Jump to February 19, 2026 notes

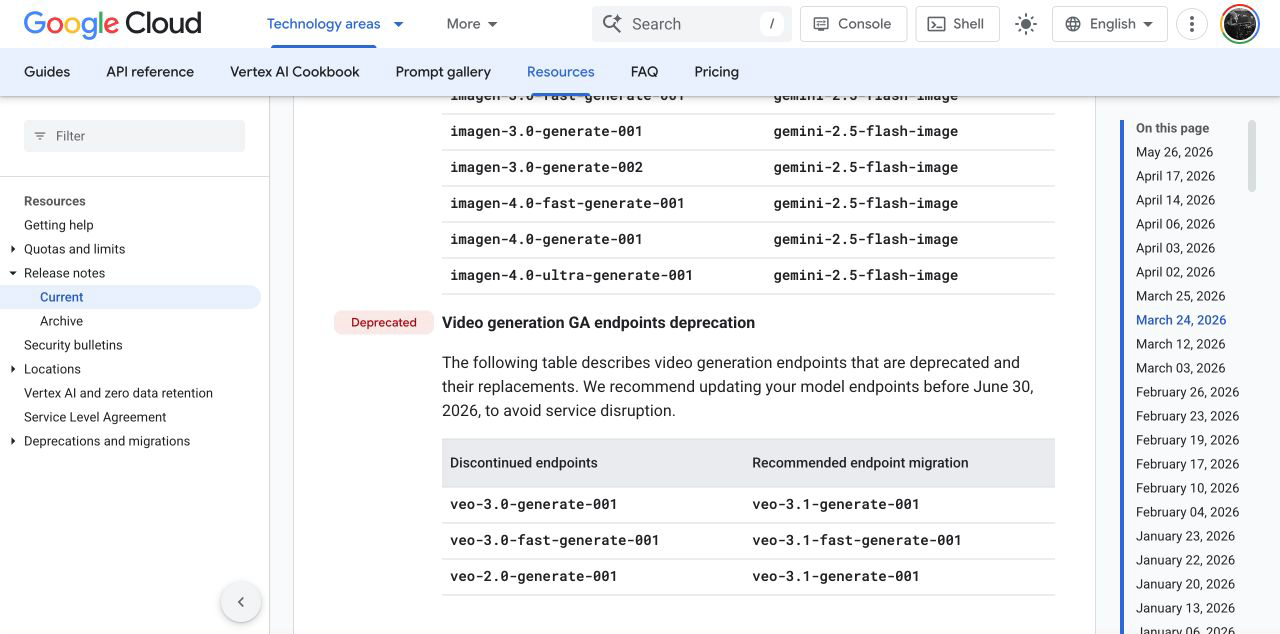pyautogui.click(x=1188, y=440)
